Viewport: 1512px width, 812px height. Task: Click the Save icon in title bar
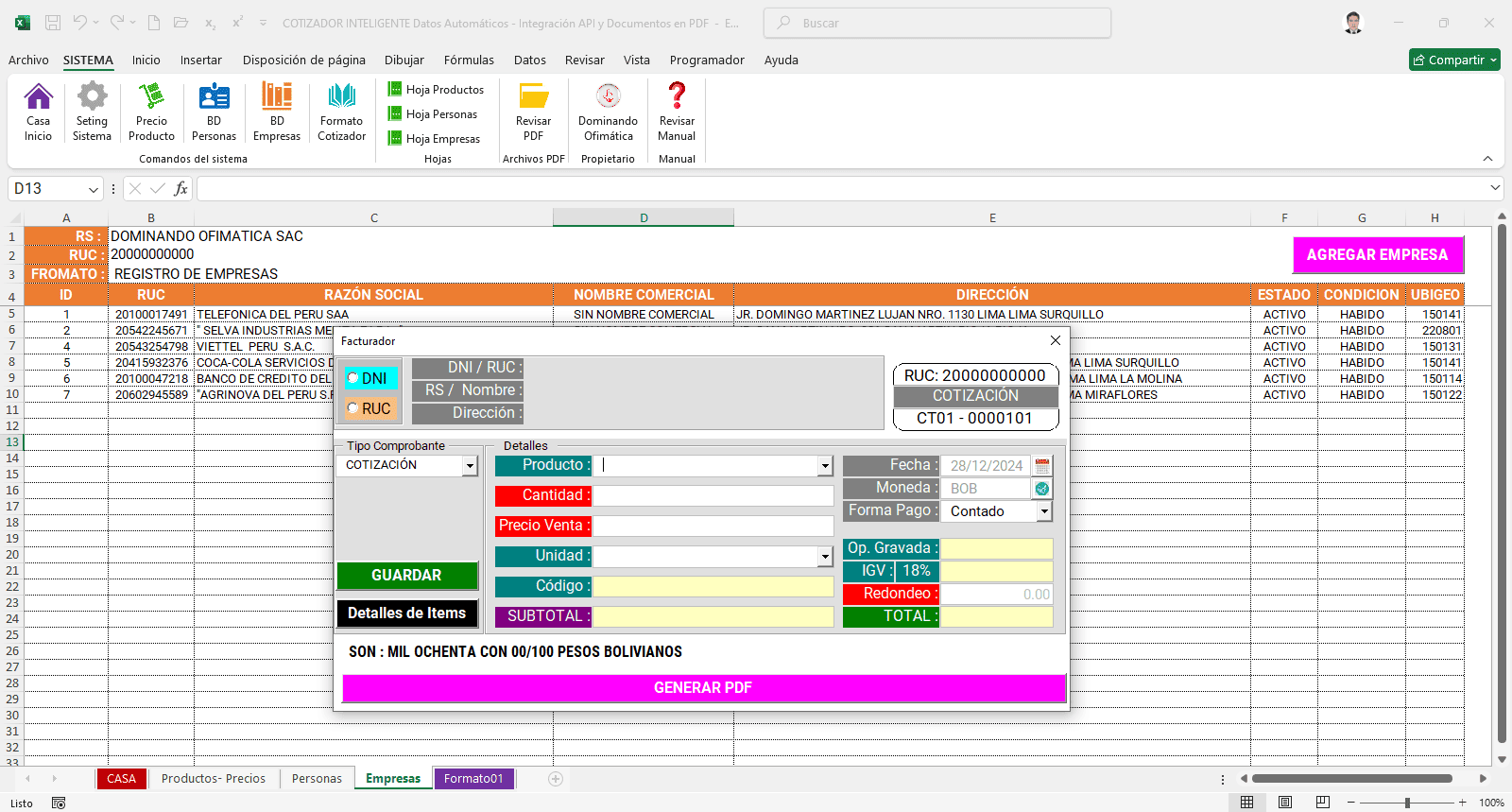pos(53,23)
